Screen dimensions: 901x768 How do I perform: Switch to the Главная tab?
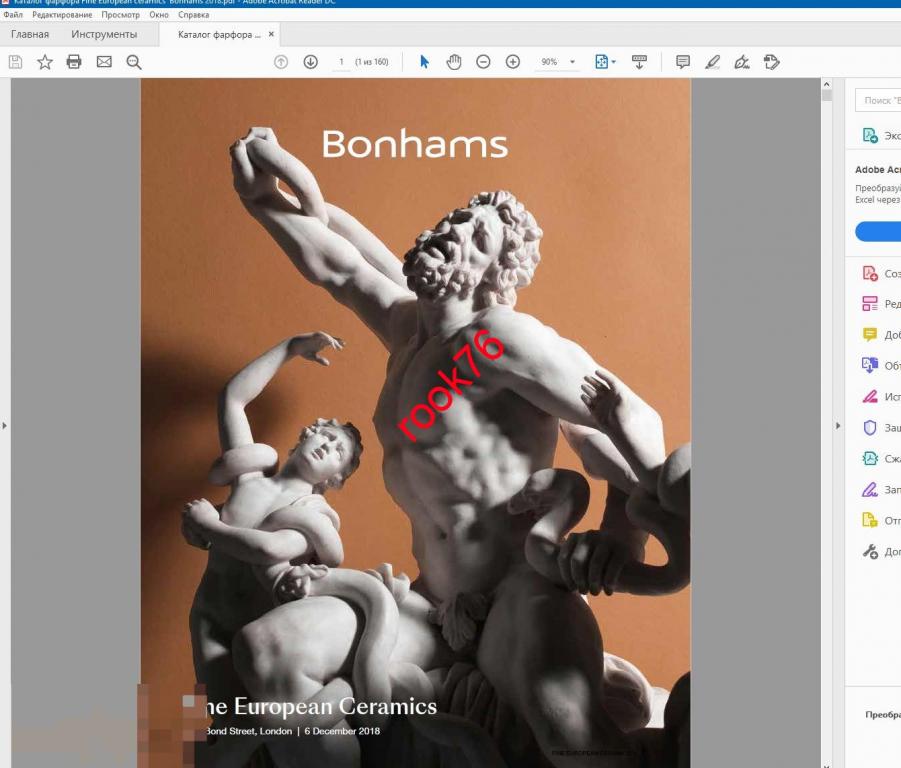pyautogui.click(x=30, y=34)
